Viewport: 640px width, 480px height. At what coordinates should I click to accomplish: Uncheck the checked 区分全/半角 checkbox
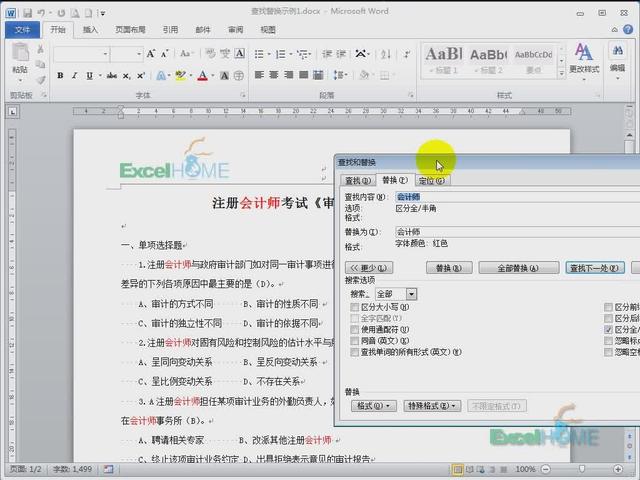tap(608, 329)
